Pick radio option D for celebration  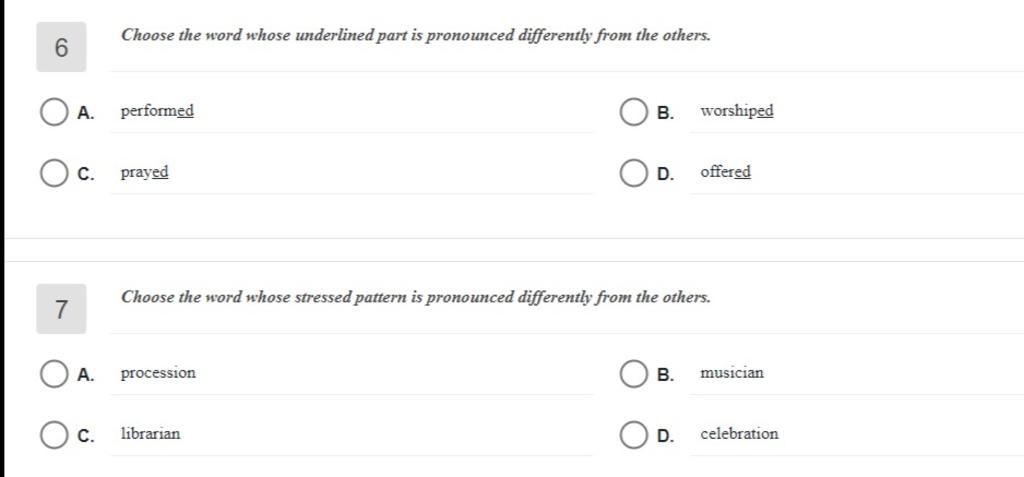tap(633, 435)
